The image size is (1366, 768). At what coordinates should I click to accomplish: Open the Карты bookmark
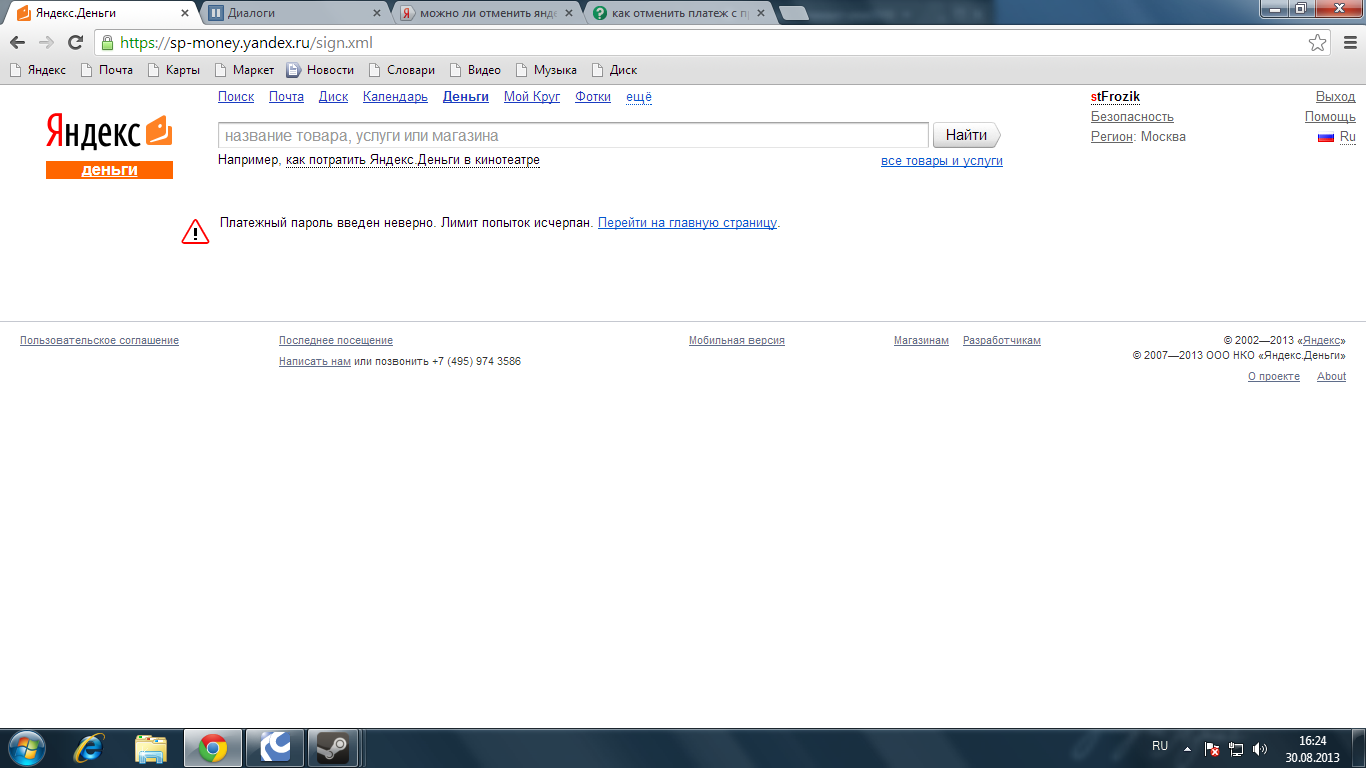pos(174,70)
